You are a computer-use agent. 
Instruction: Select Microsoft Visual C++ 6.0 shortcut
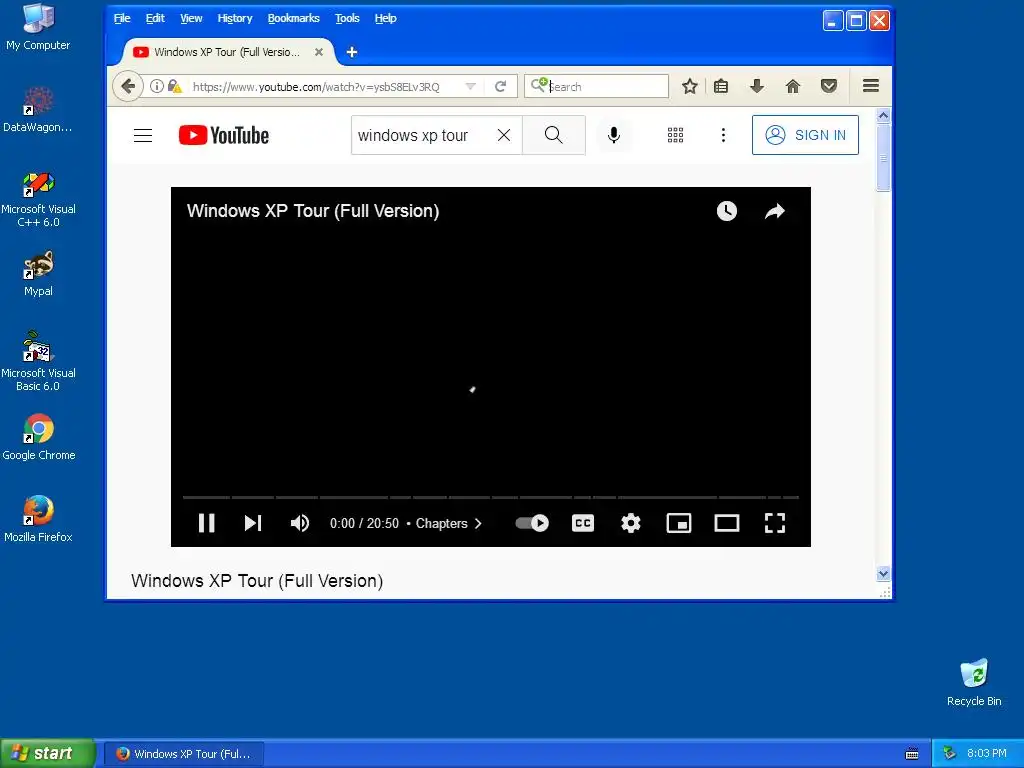click(x=39, y=199)
